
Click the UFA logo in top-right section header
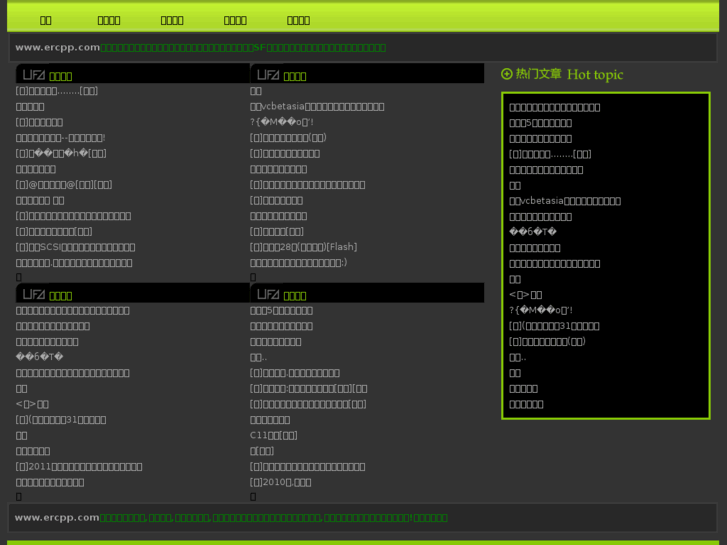coord(268,75)
